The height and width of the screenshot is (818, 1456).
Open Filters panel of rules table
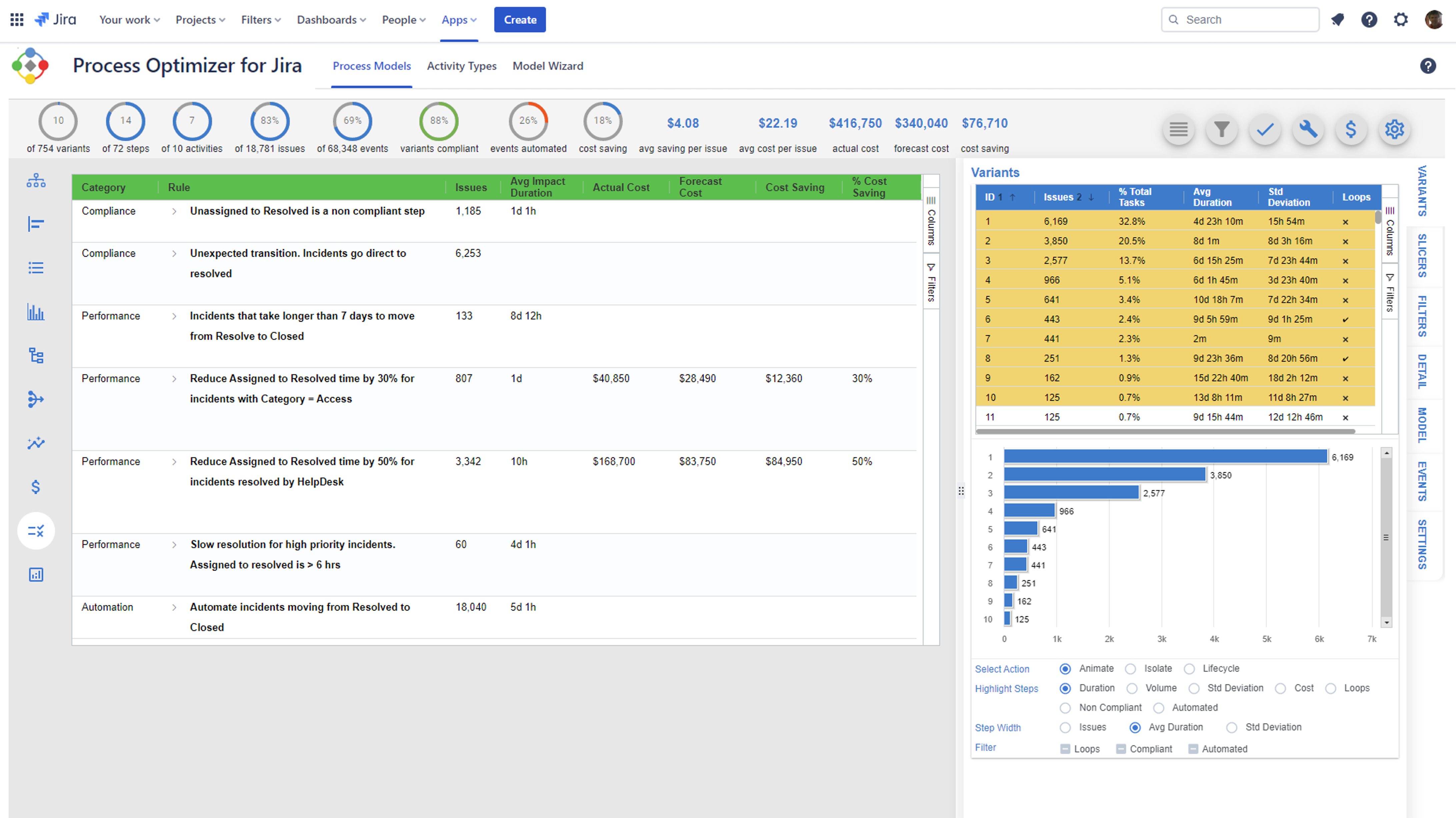(x=931, y=282)
